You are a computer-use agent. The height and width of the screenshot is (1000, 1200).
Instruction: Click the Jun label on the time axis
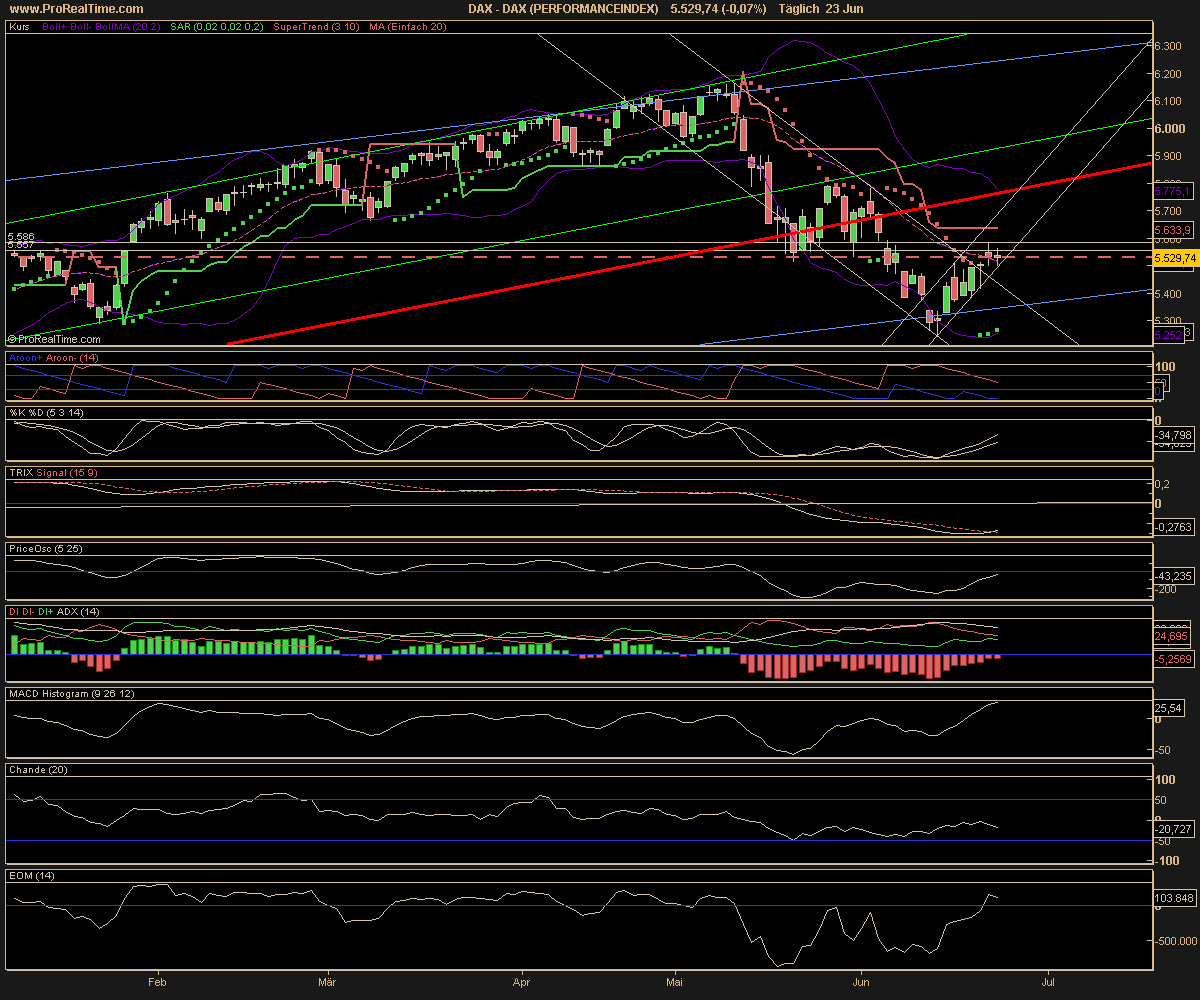tap(863, 983)
